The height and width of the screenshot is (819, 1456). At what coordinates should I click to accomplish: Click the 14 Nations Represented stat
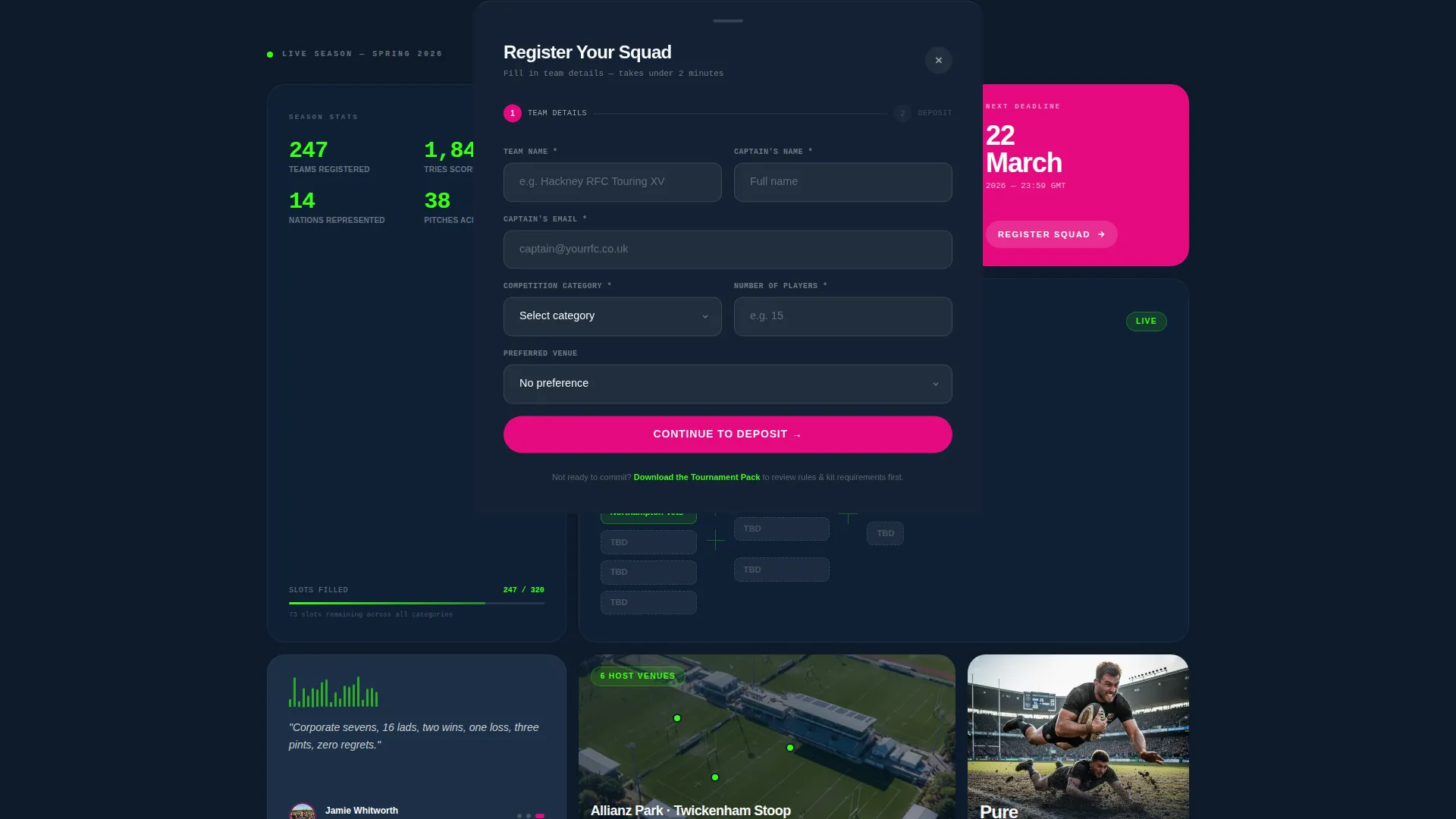tap(337, 207)
